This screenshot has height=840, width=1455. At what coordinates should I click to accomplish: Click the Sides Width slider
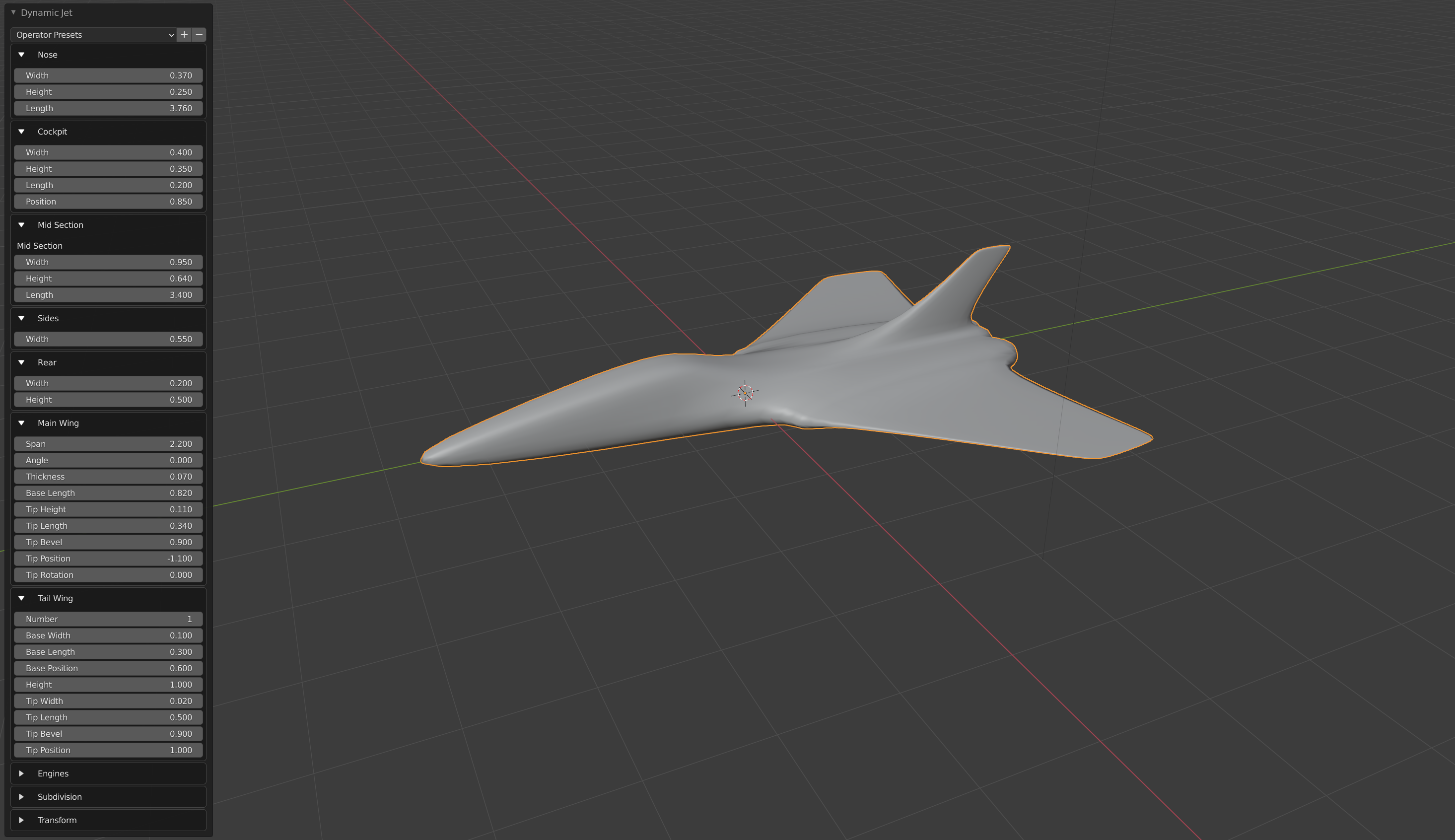(108, 339)
